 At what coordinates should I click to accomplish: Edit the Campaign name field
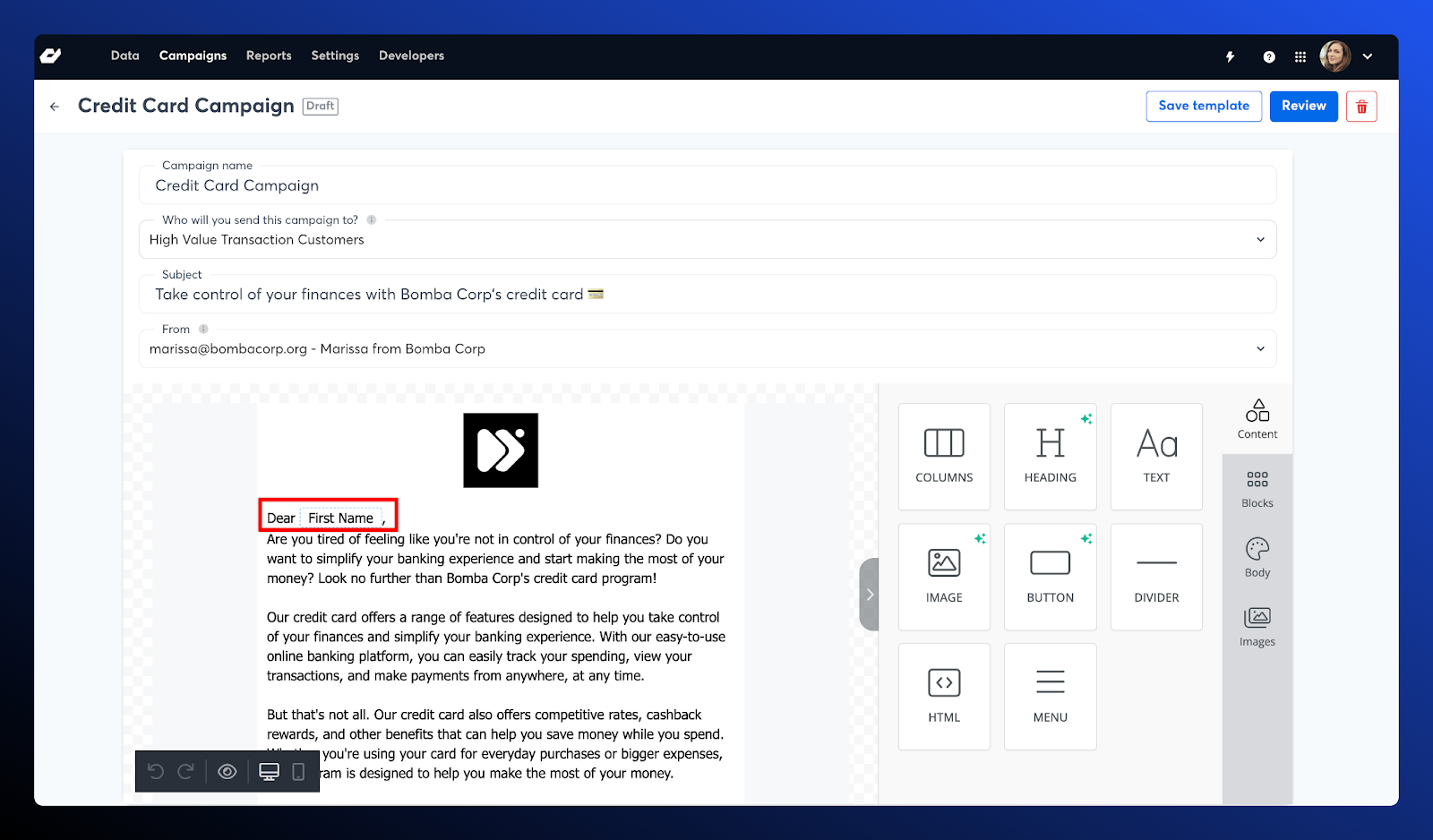coord(708,184)
